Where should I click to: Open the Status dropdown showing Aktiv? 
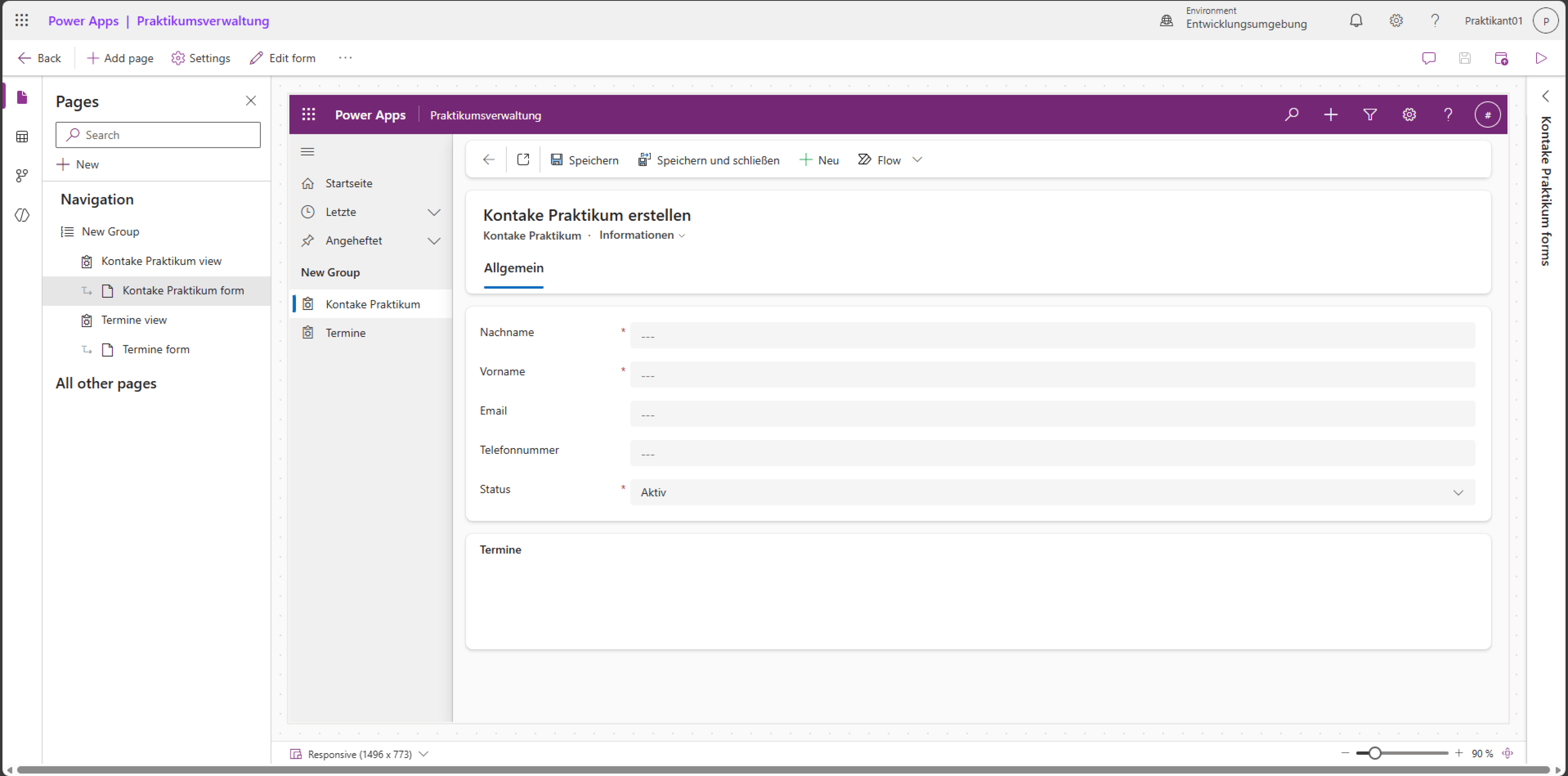tap(1052, 492)
